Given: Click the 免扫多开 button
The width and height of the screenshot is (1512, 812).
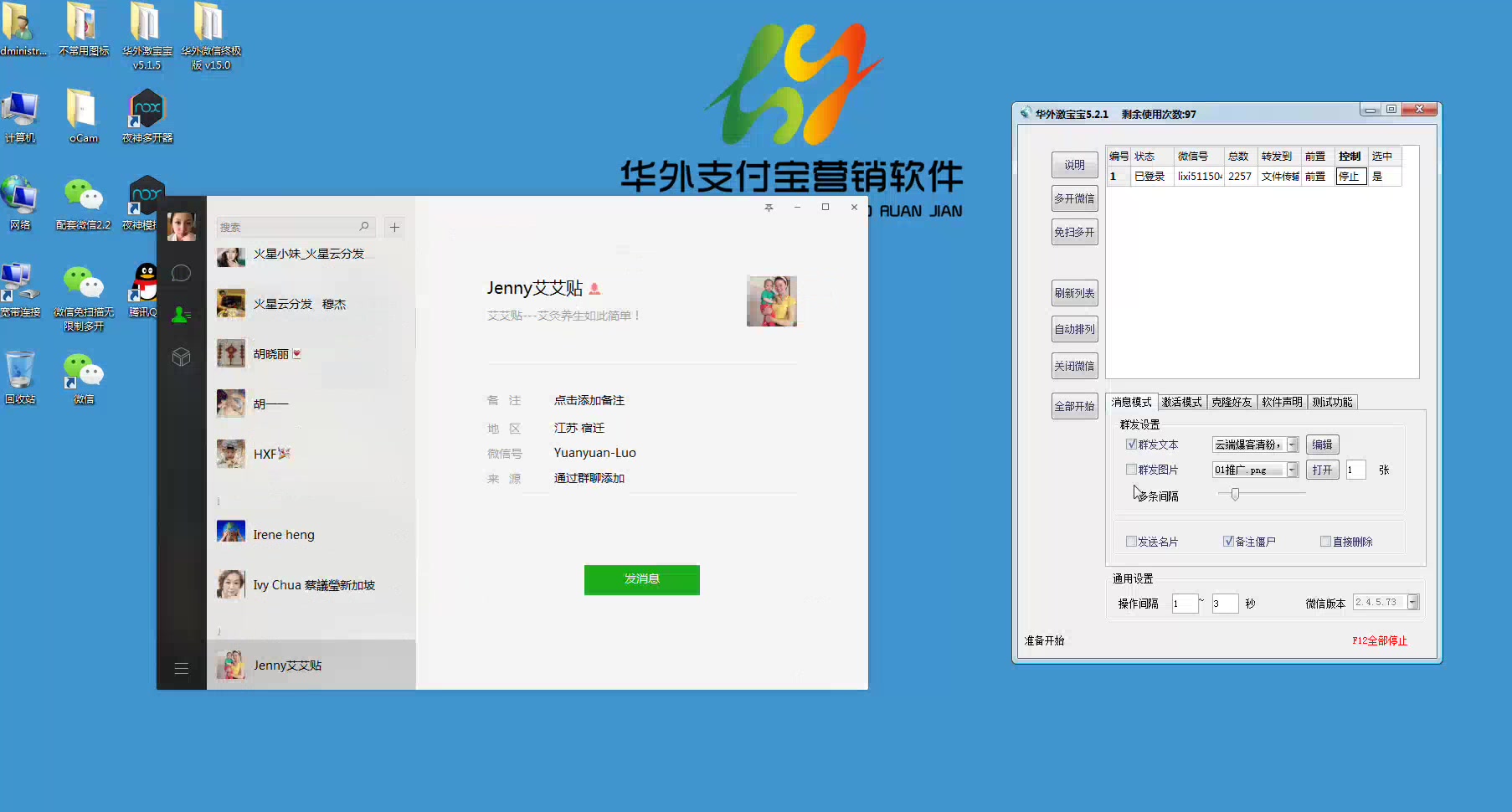Looking at the screenshot, I should click(x=1075, y=232).
